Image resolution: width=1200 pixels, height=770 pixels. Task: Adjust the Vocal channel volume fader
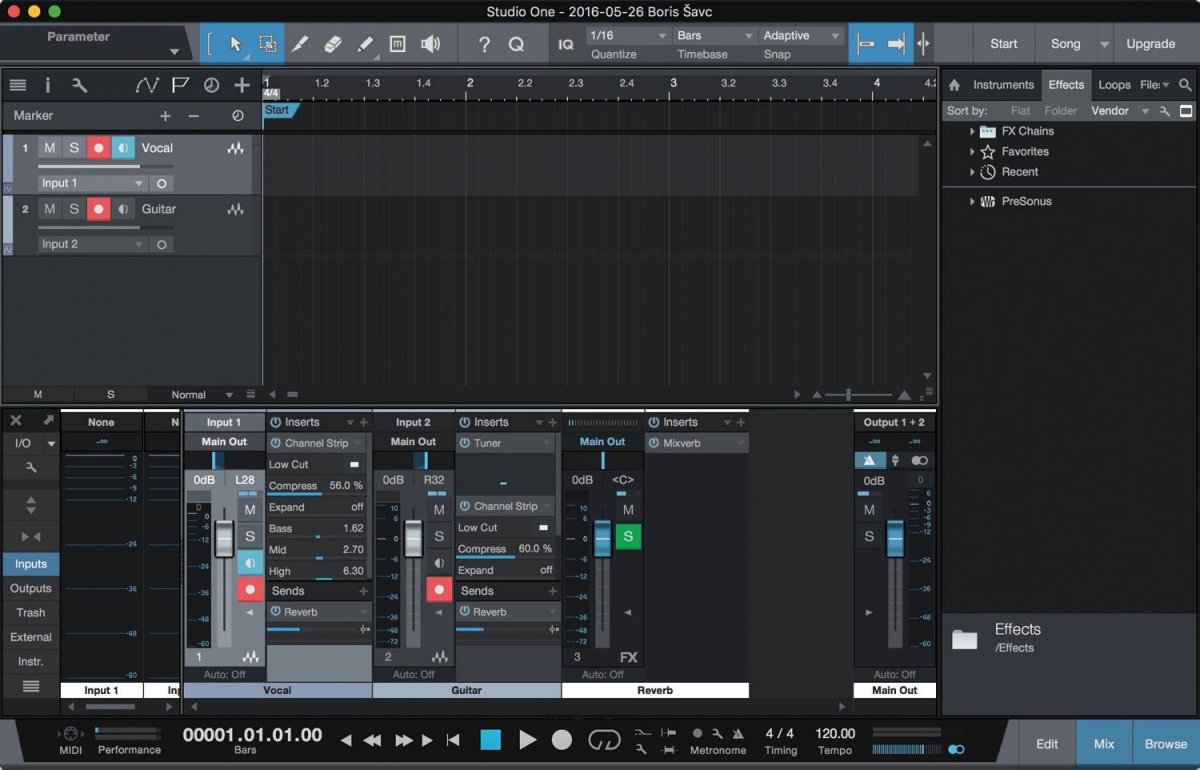pos(224,539)
